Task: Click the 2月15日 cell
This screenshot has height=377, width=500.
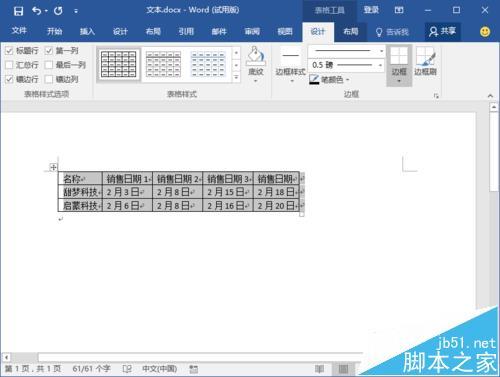Action: [x=228, y=192]
